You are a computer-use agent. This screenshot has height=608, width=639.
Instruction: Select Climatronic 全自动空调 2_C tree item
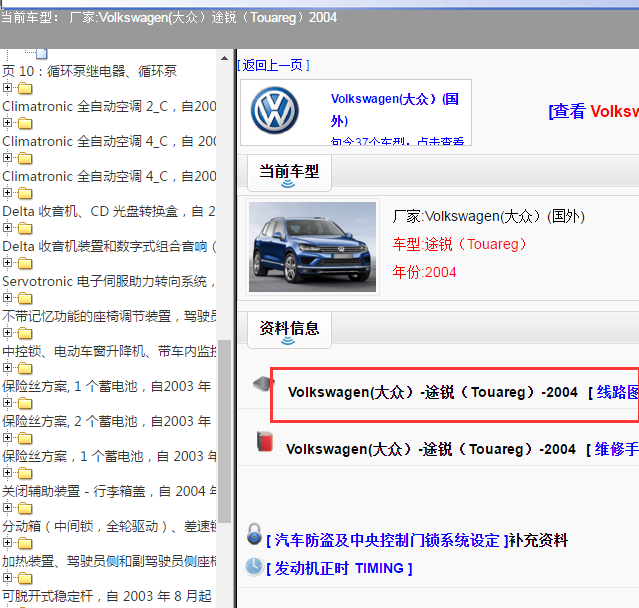pyautogui.click(x=109, y=106)
